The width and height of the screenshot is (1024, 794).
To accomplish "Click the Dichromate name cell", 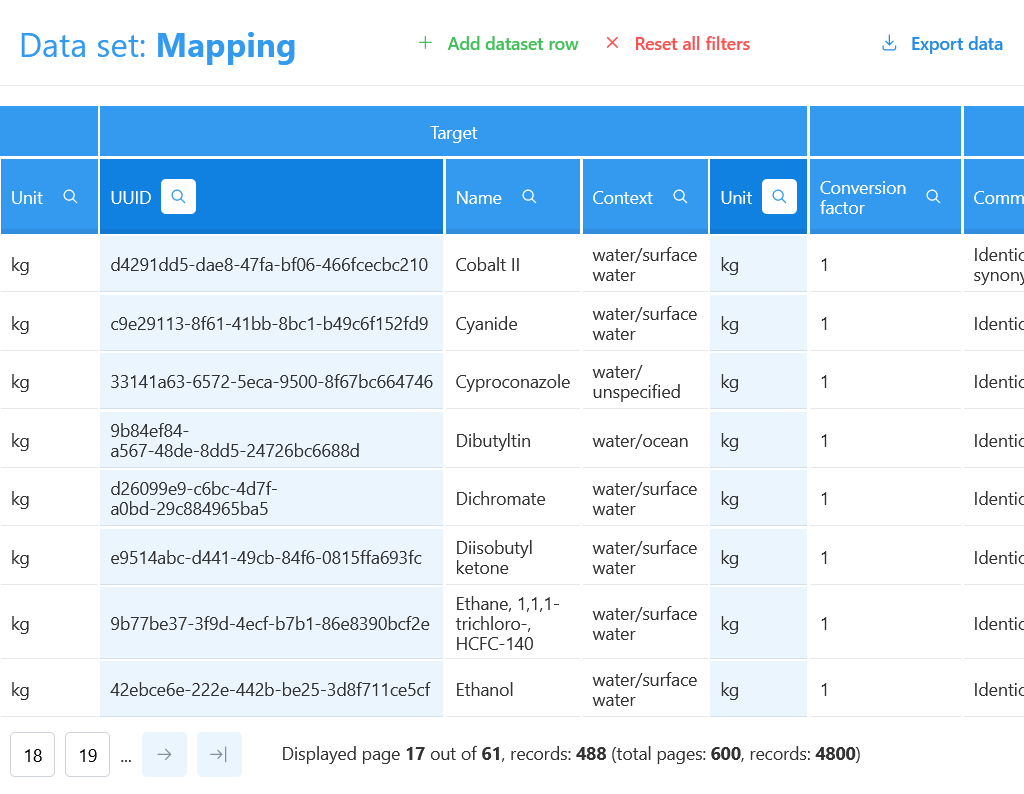I will coord(513,499).
